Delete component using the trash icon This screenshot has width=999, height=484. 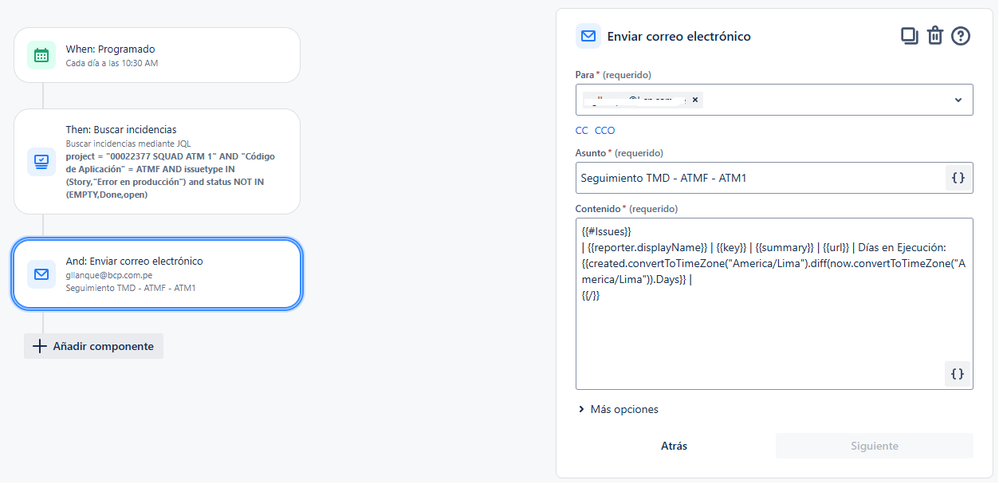[x=935, y=36]
